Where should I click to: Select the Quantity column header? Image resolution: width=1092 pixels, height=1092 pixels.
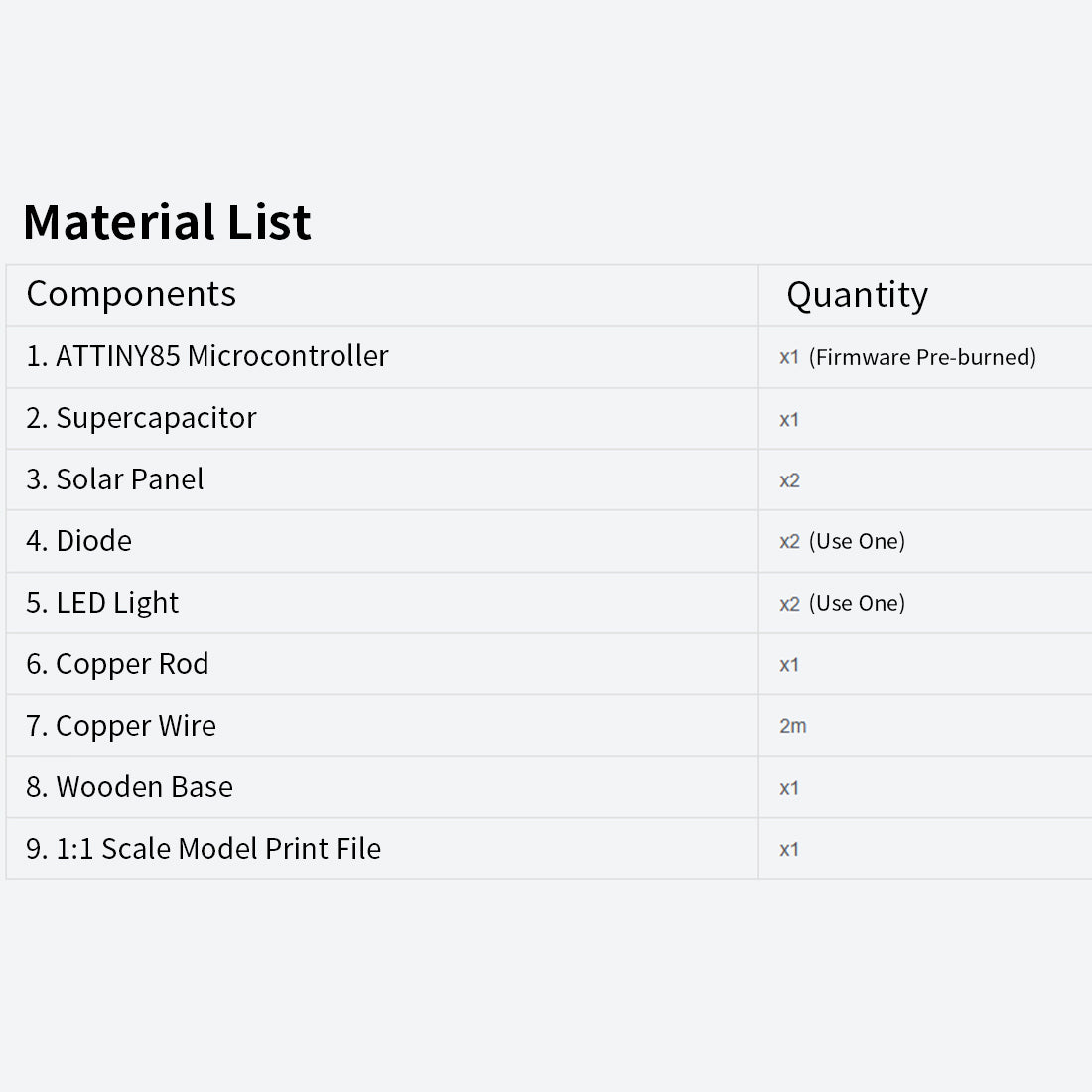[x=858, y=295]
